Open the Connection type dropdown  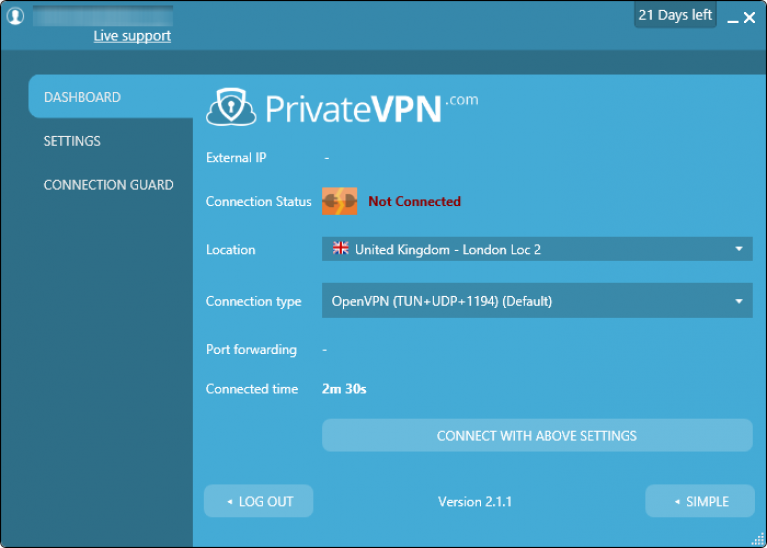coord(537,300)
